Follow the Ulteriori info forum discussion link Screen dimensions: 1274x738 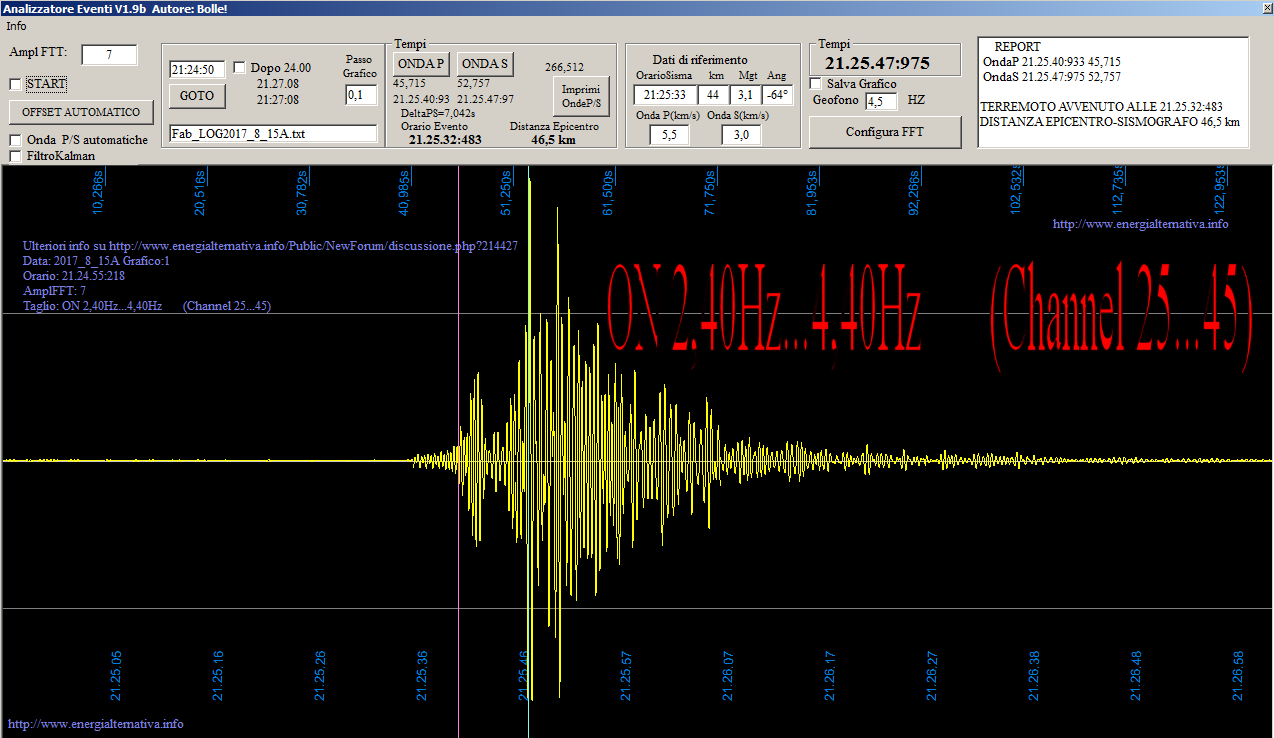tap(270, 245)
